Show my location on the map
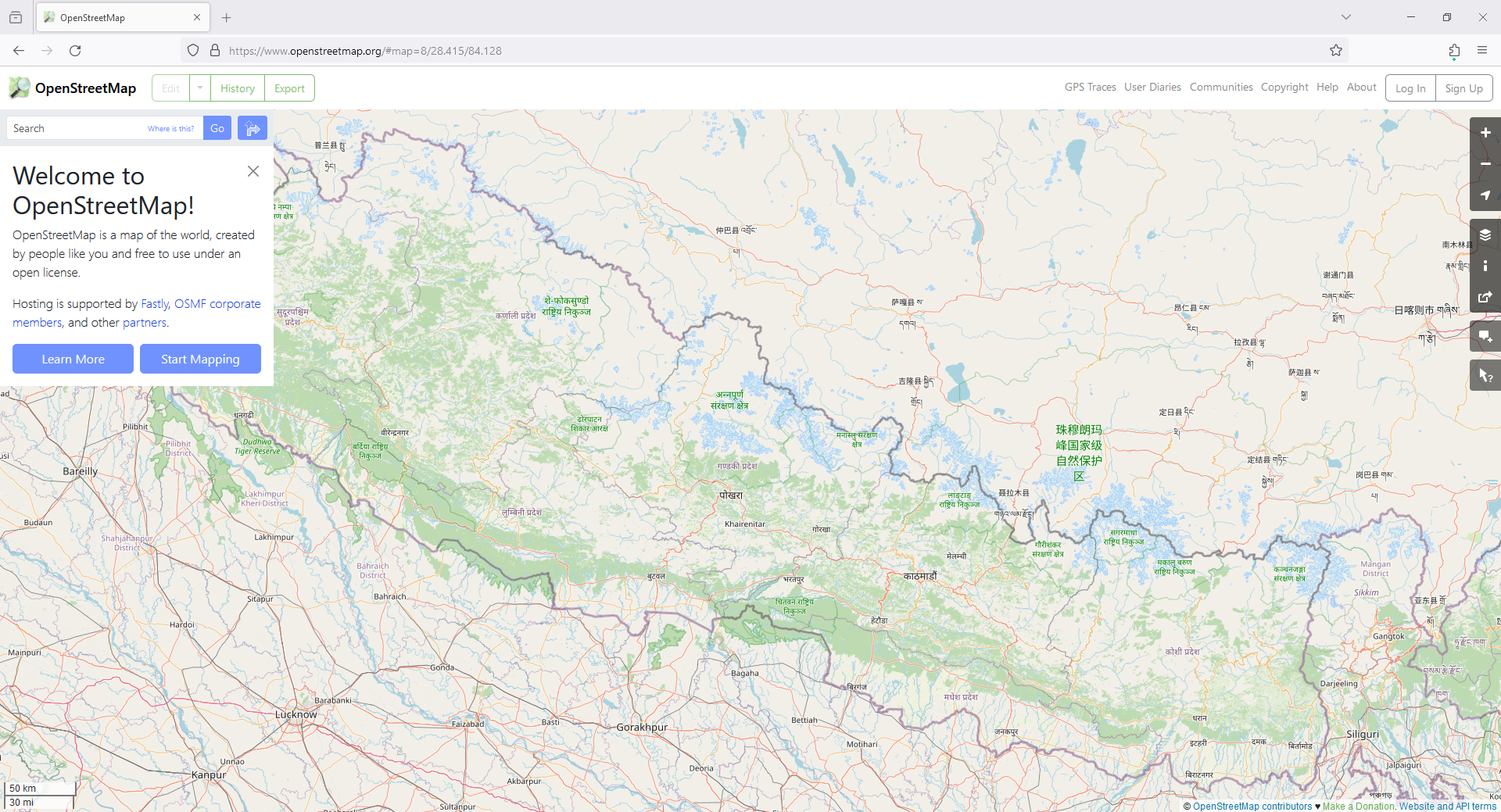Viewport: 1501px width, 812px height. (x=1485, y=195)
